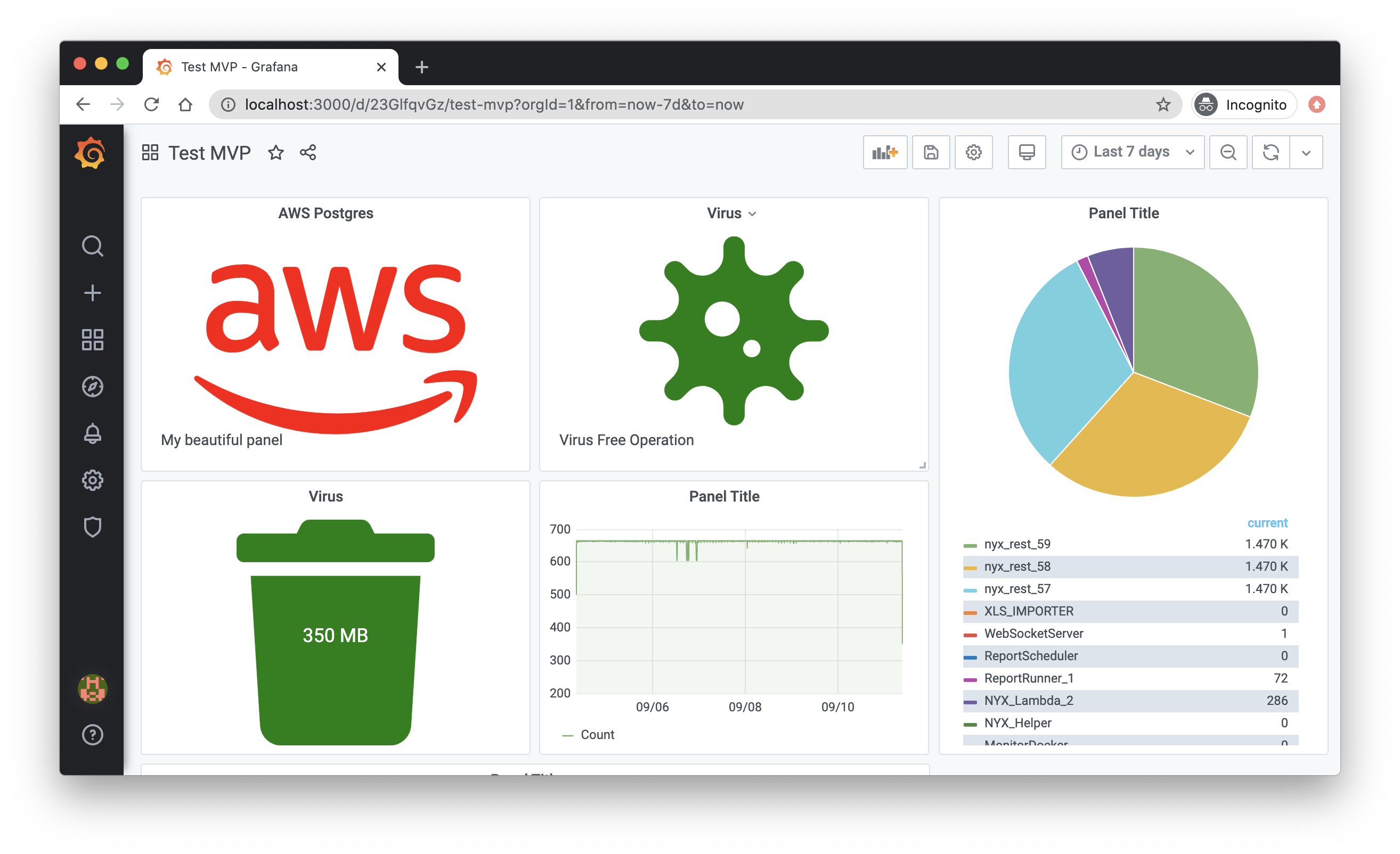
Task: Click NYX_Lambda_2 color swatch in legend
Action: tap(970, 702)
